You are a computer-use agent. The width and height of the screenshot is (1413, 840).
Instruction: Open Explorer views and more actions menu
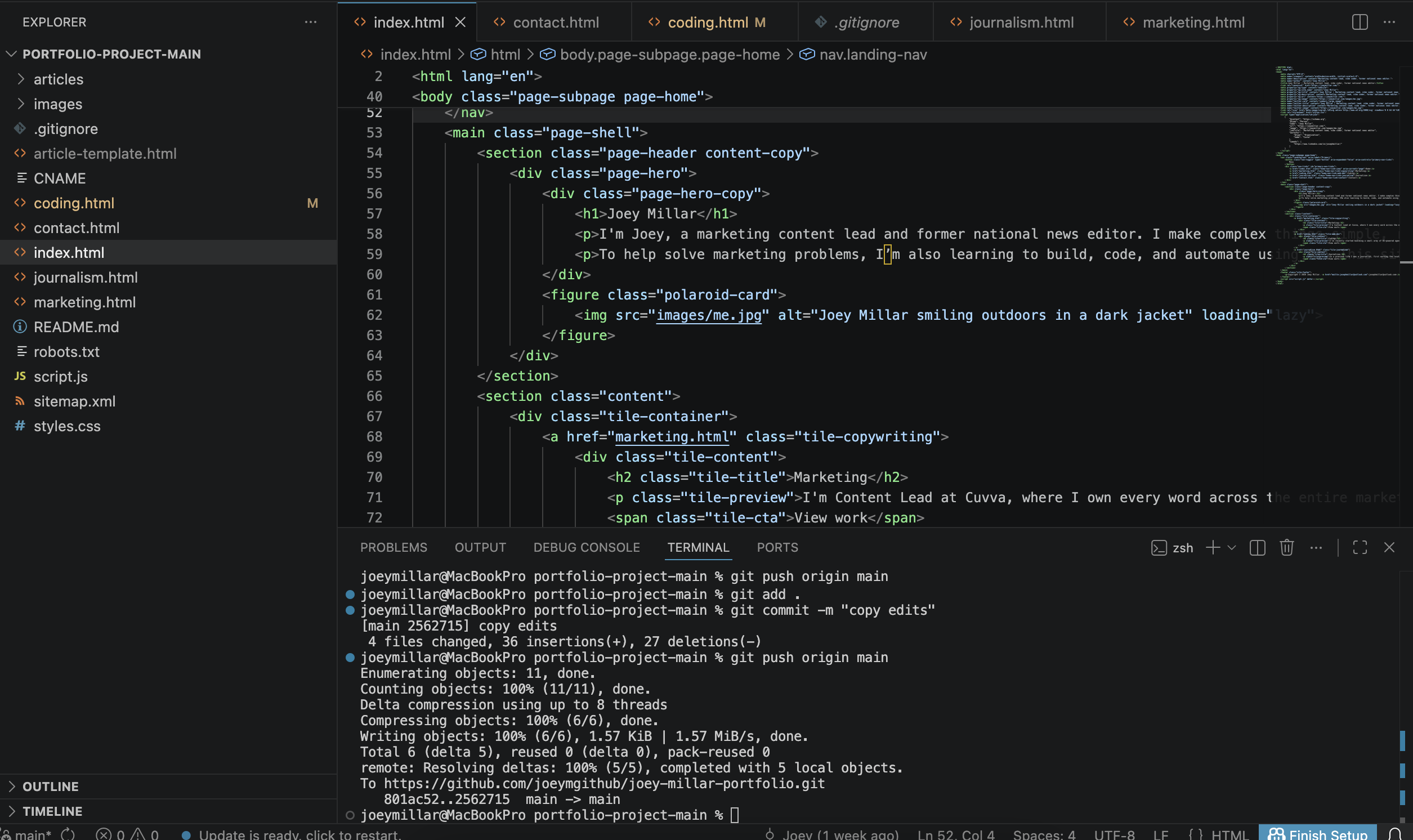click(x=310, y=22)
